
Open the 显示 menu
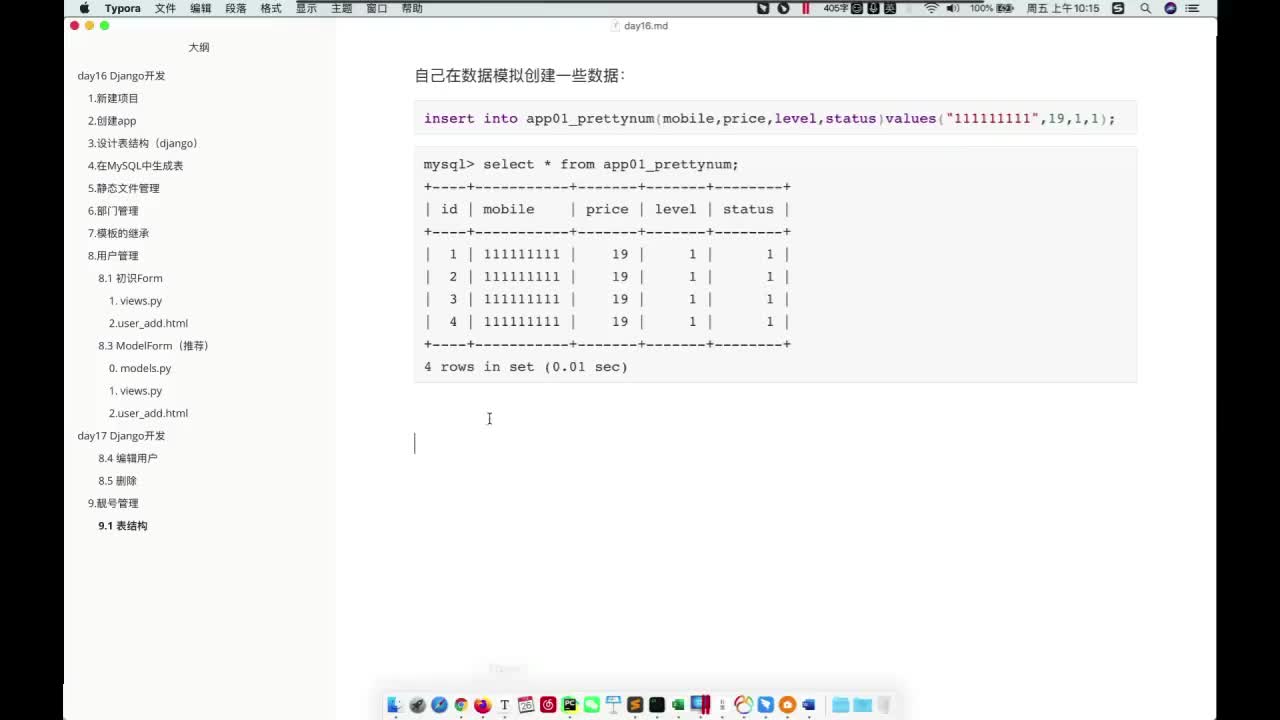[306, 8]
